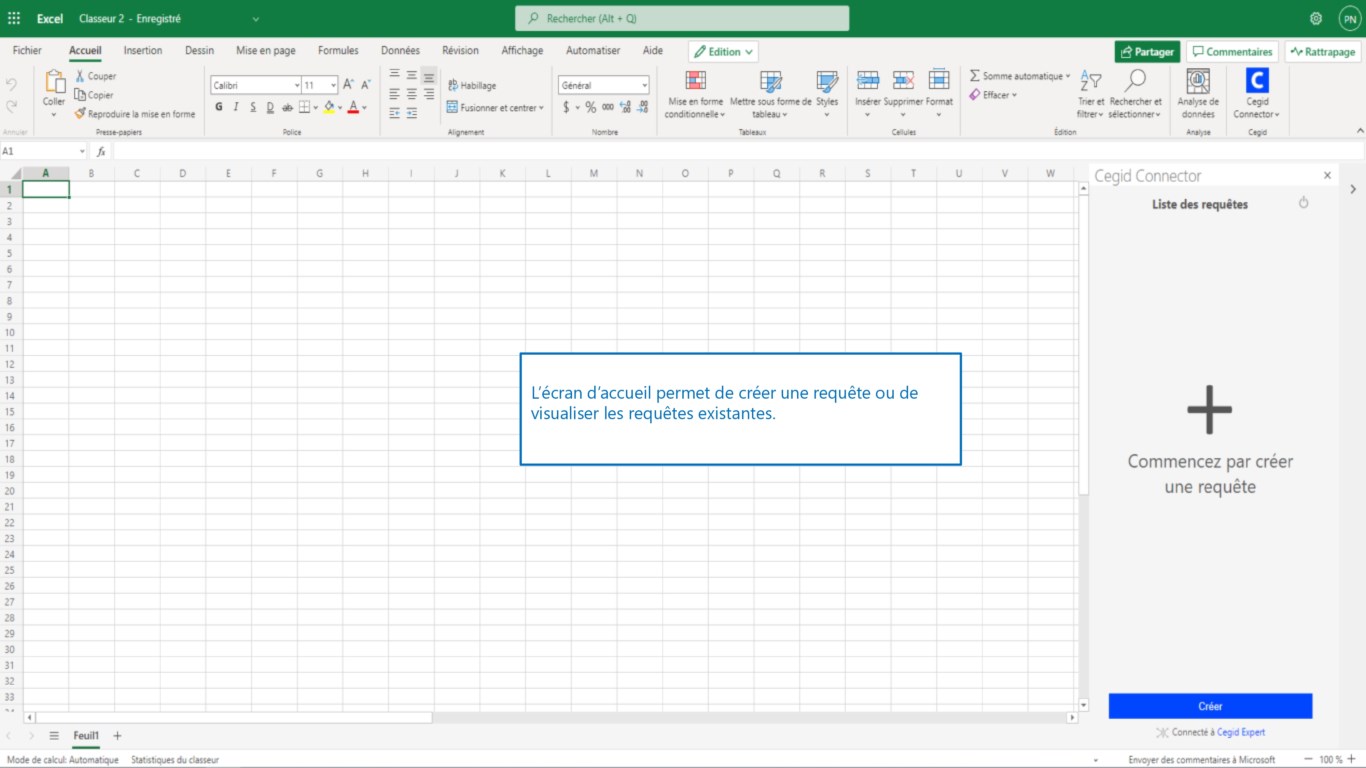Increase font size with the larger A icon
Viewport: 1366px width, 768px height.
348,85
